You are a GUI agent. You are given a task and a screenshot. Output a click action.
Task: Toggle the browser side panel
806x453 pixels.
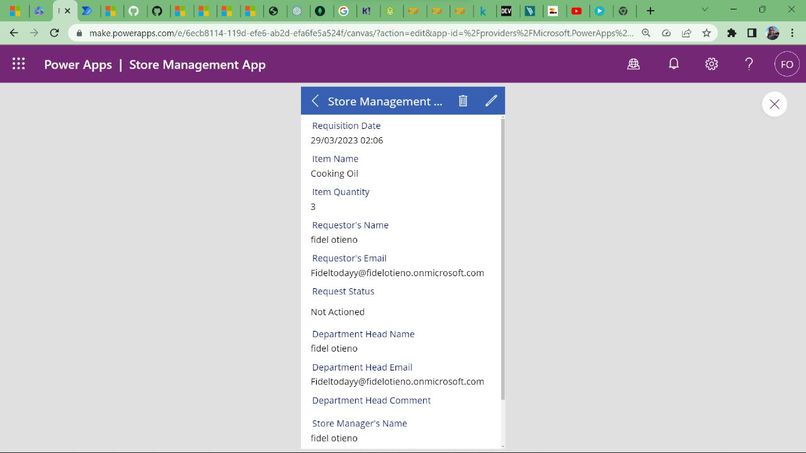(x=752, y=33)
